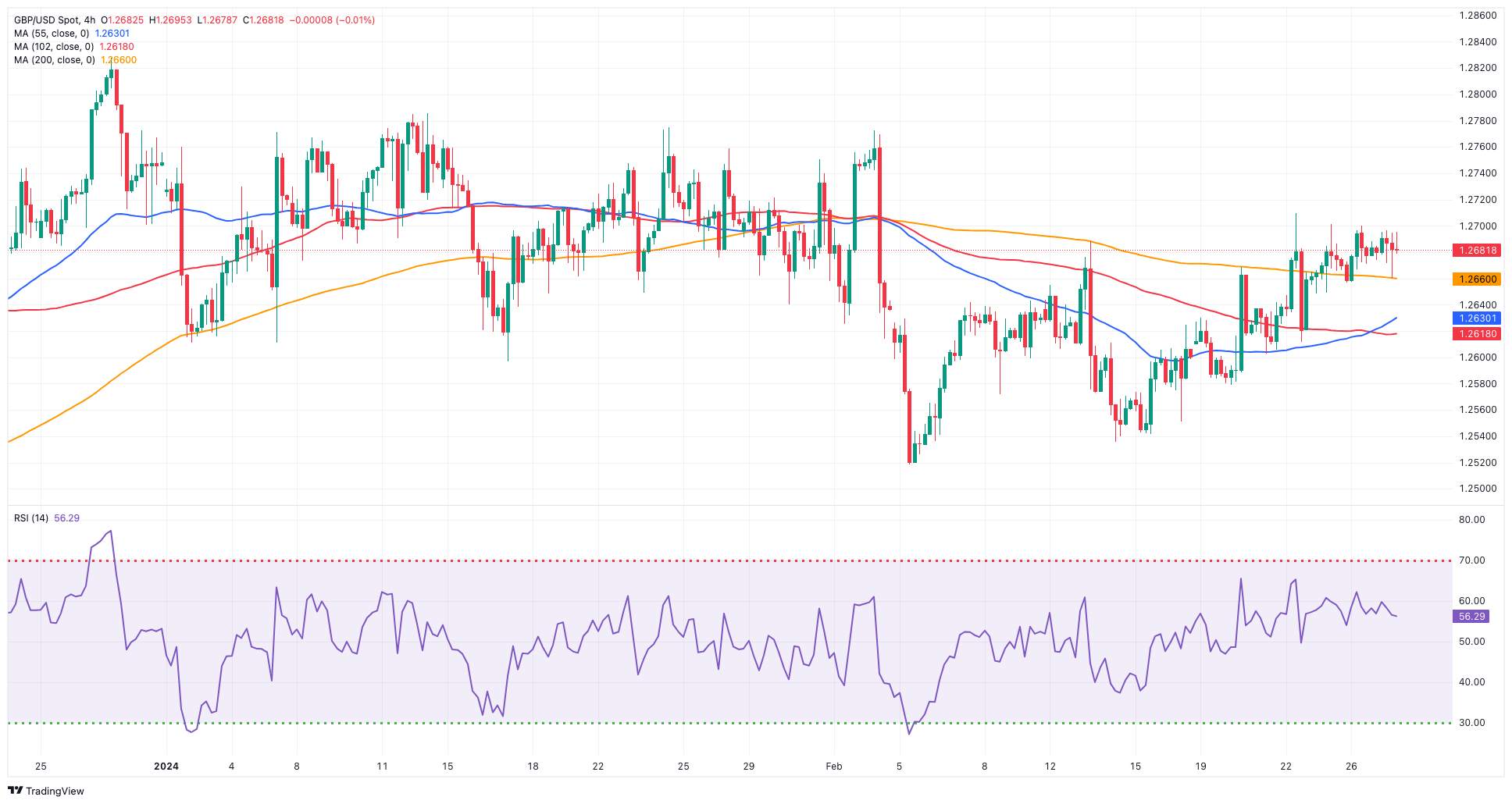Click the 1.27600 price axis label
1512x804 pixels.
pos(1478,147)
